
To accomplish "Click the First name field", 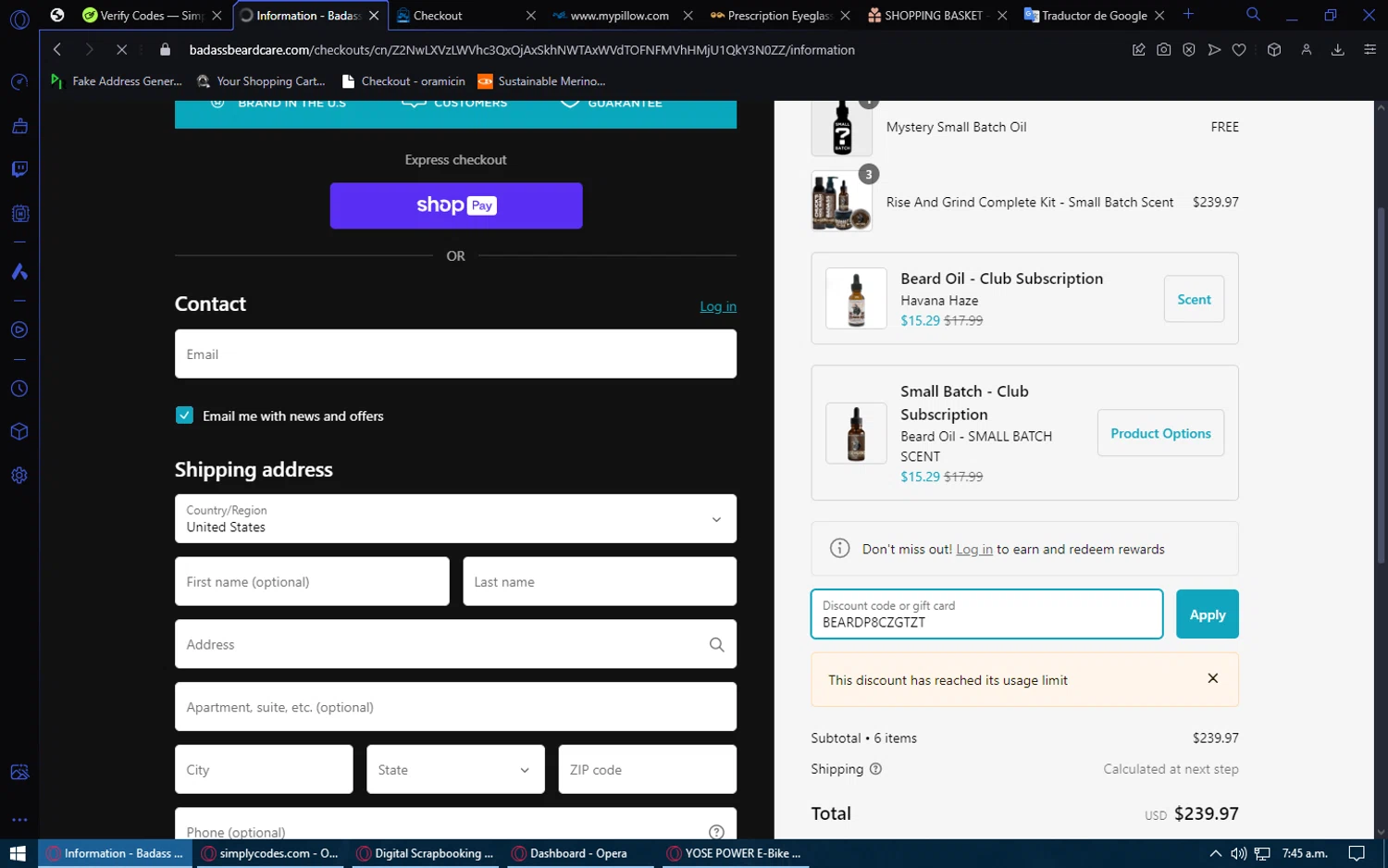I will tap(312, 581).
